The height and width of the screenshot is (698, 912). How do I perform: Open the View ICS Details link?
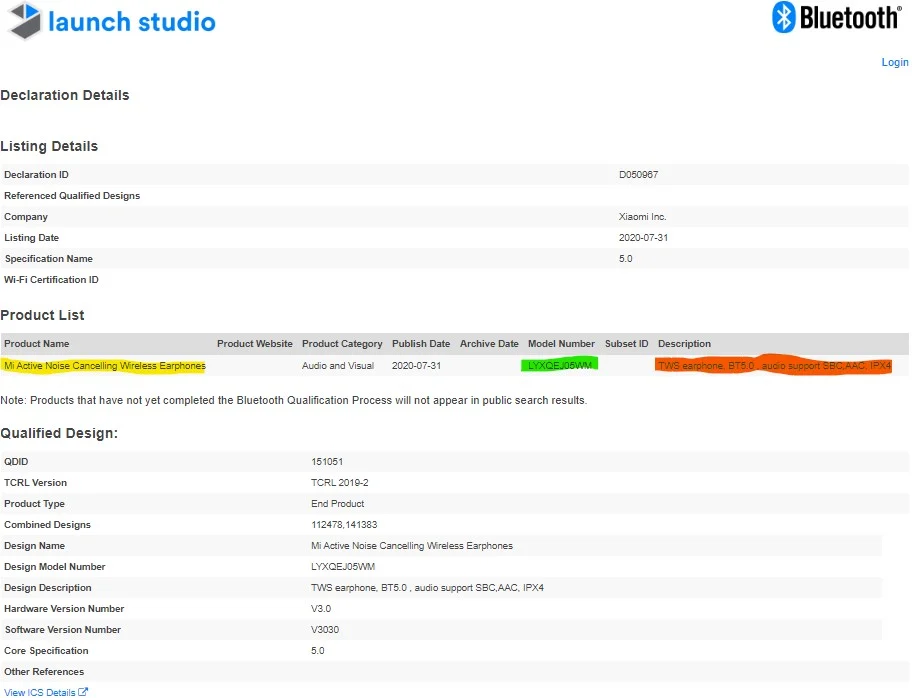coord(40,692)
